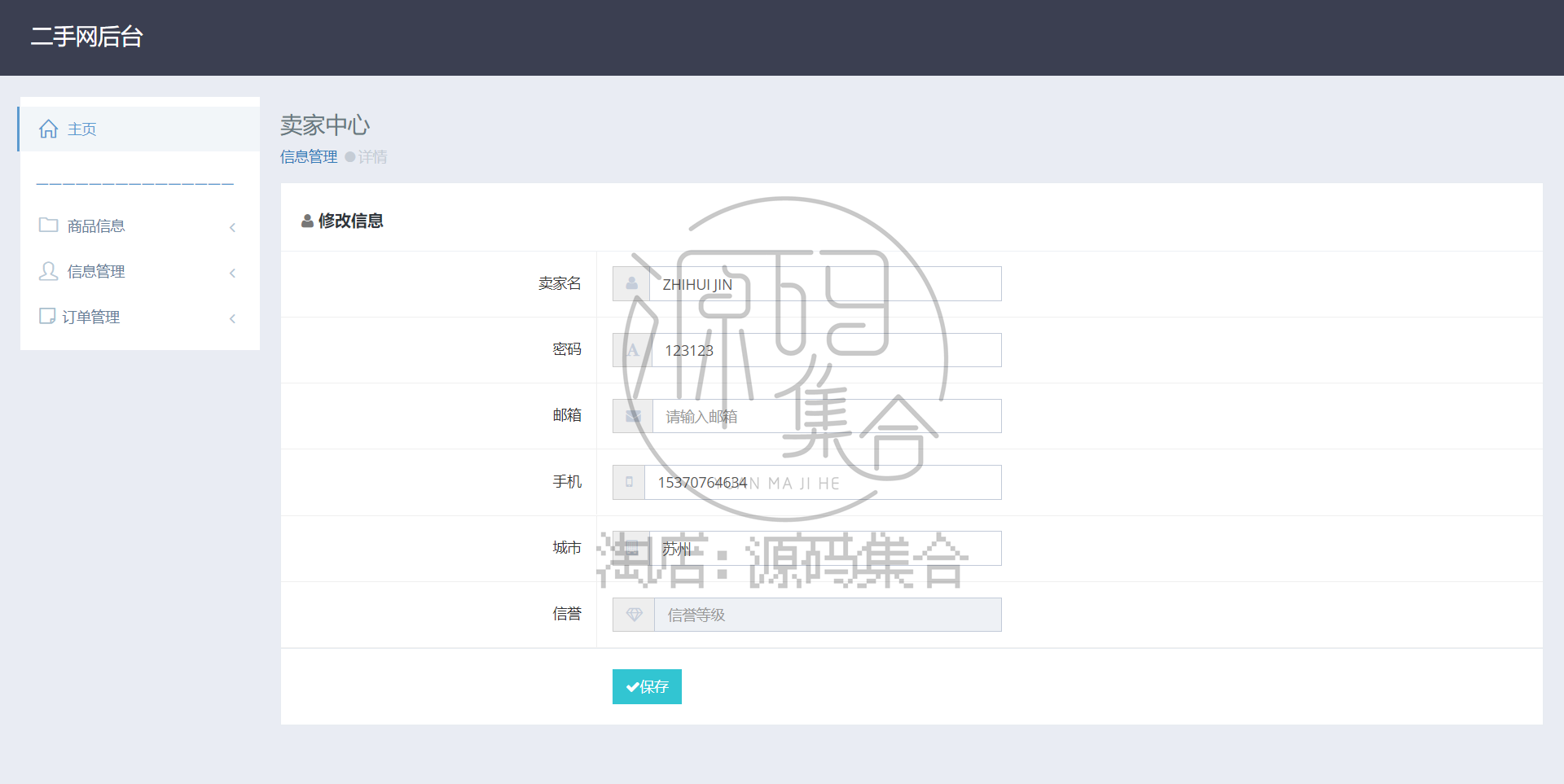
Task: Focus the 手机 input showing 15370764634
Action: (x=823, y=482)
